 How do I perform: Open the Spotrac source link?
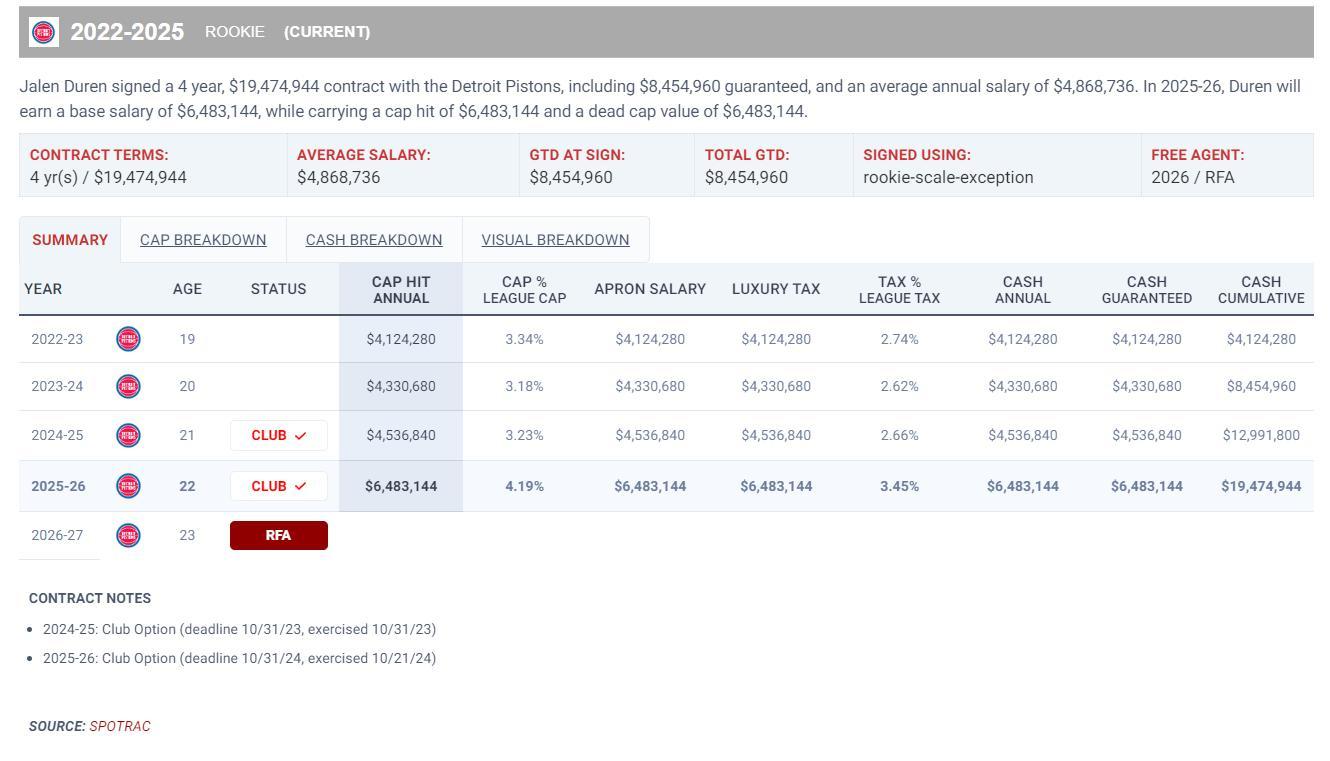[x=120, y=726]
